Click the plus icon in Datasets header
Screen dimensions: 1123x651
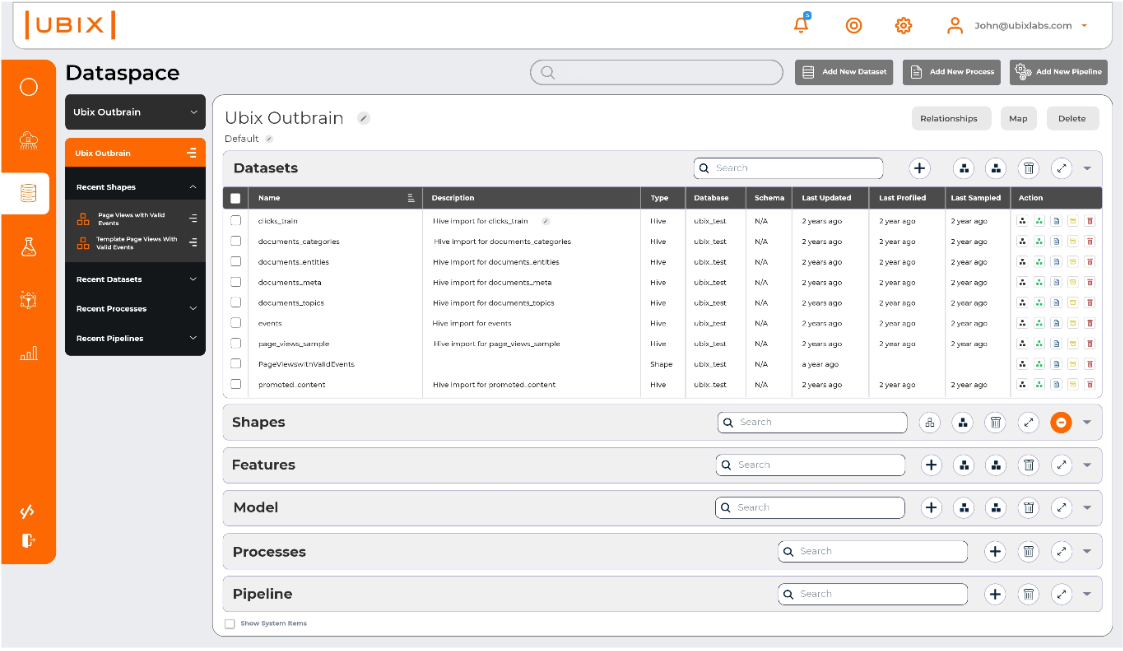(x=920, y=168)
